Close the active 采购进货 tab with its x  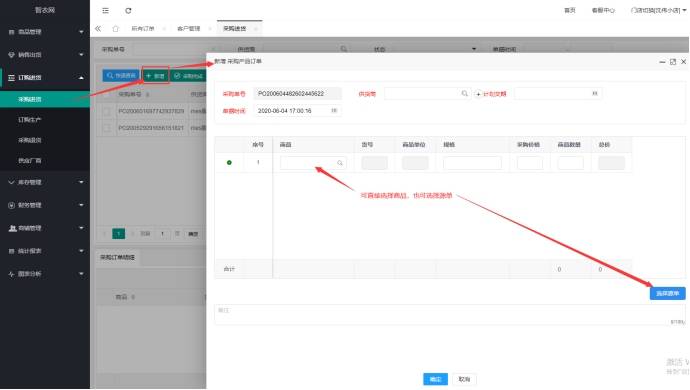pos(256,29)
